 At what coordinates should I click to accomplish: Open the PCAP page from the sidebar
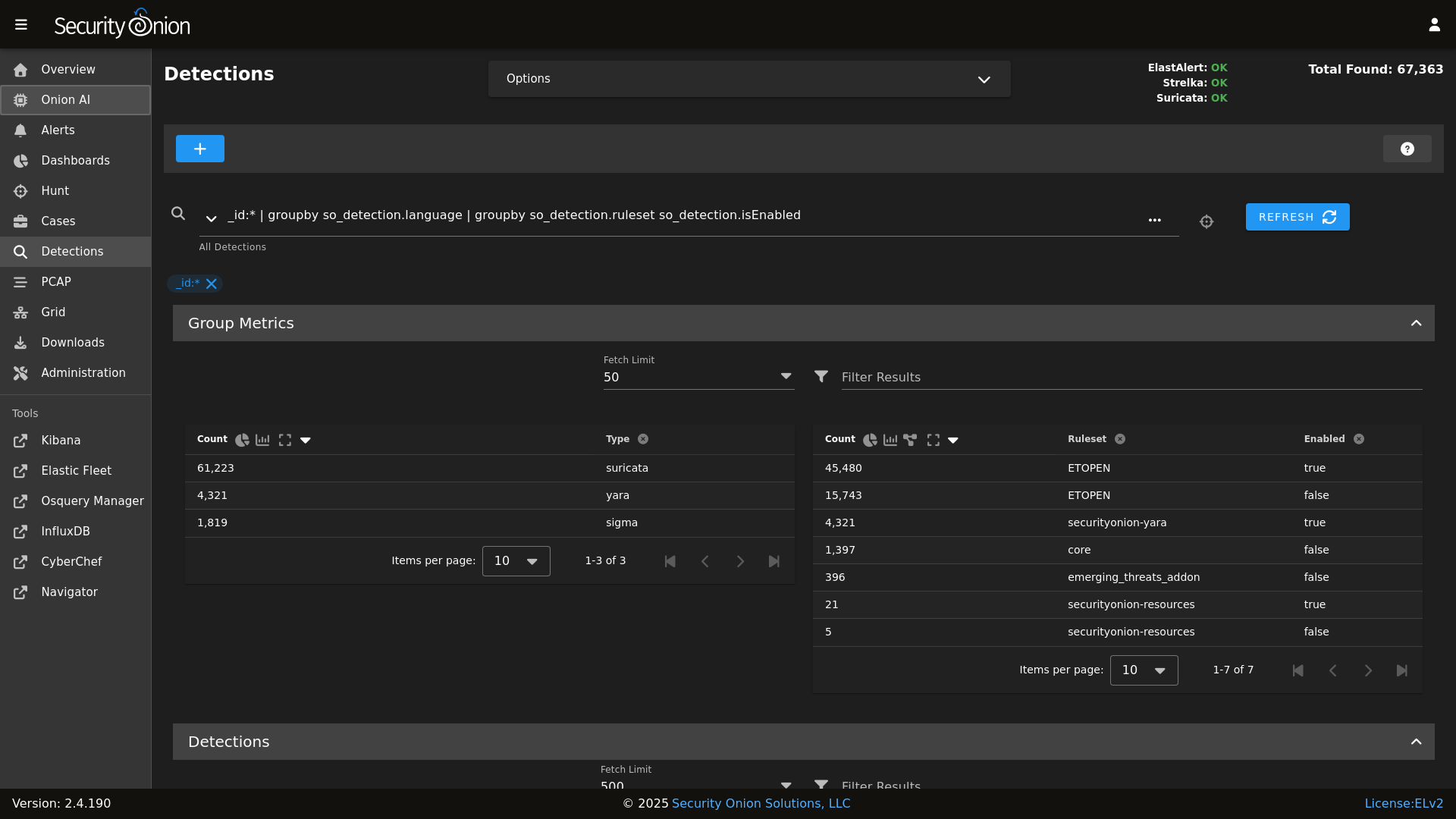tap(57, 282)
